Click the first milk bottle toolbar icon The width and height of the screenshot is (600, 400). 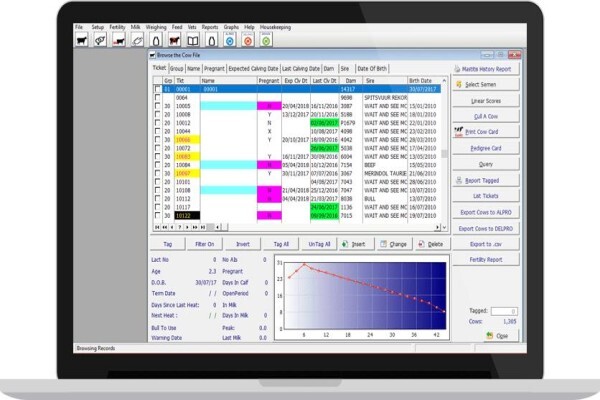click(x=156, y=40)
